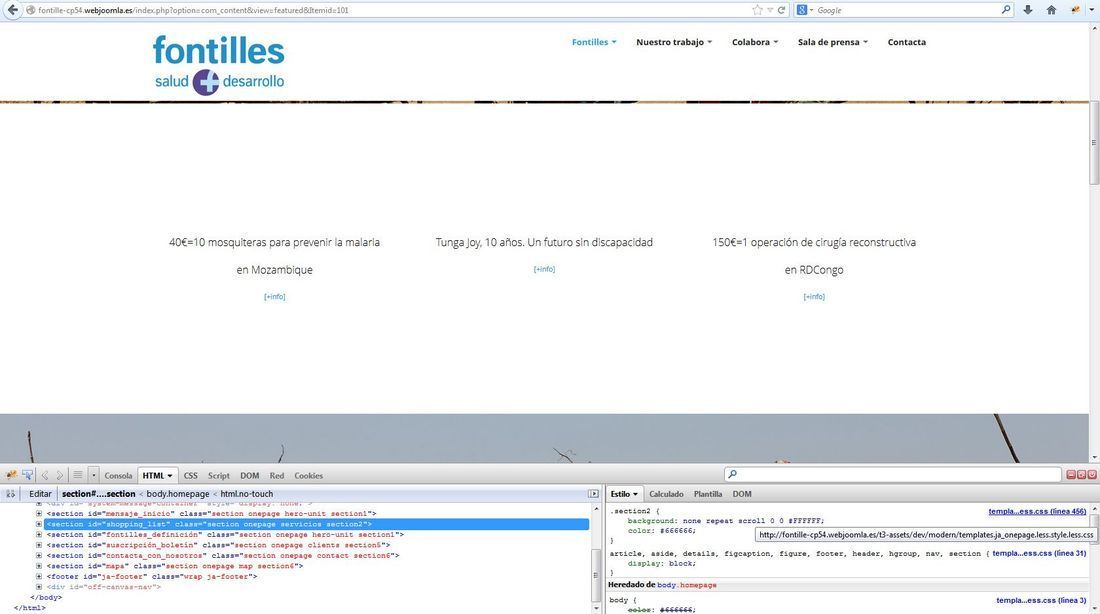Open +info link under Tunga Joy
1100x614 pixels.
(x=544, y=269)
